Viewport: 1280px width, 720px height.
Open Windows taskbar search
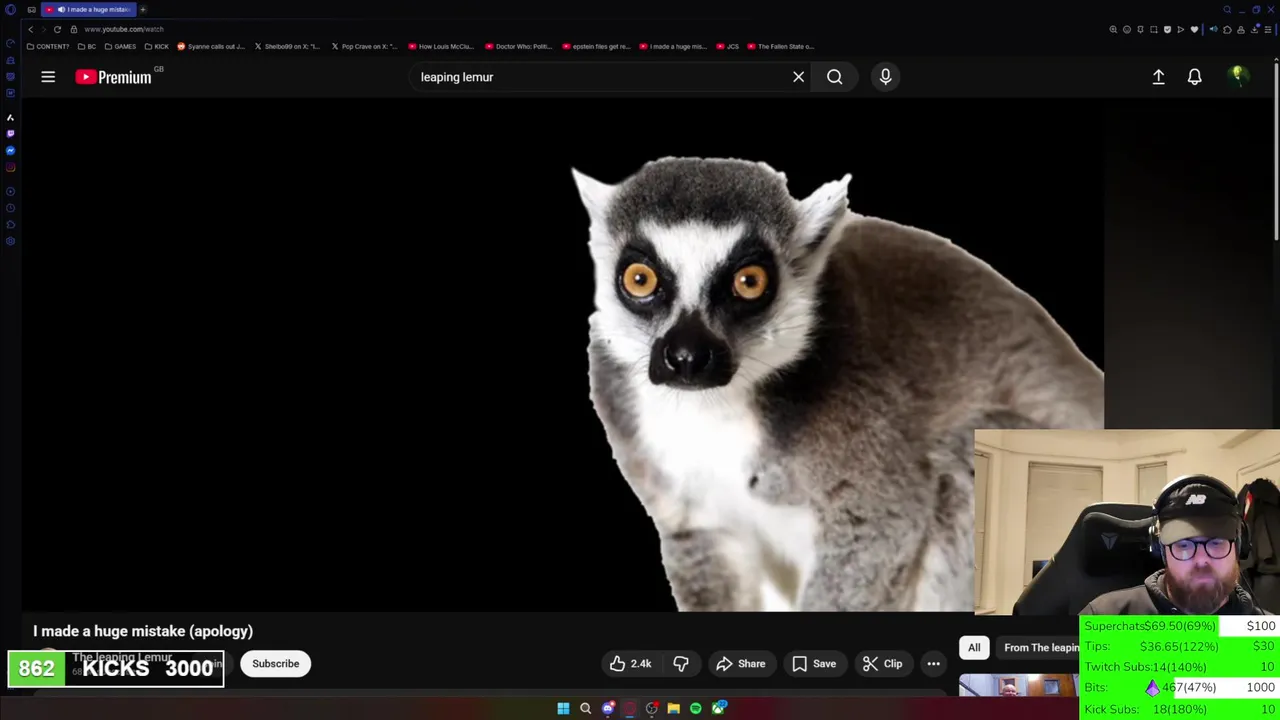pyautogui.click(x=585, y=708)
